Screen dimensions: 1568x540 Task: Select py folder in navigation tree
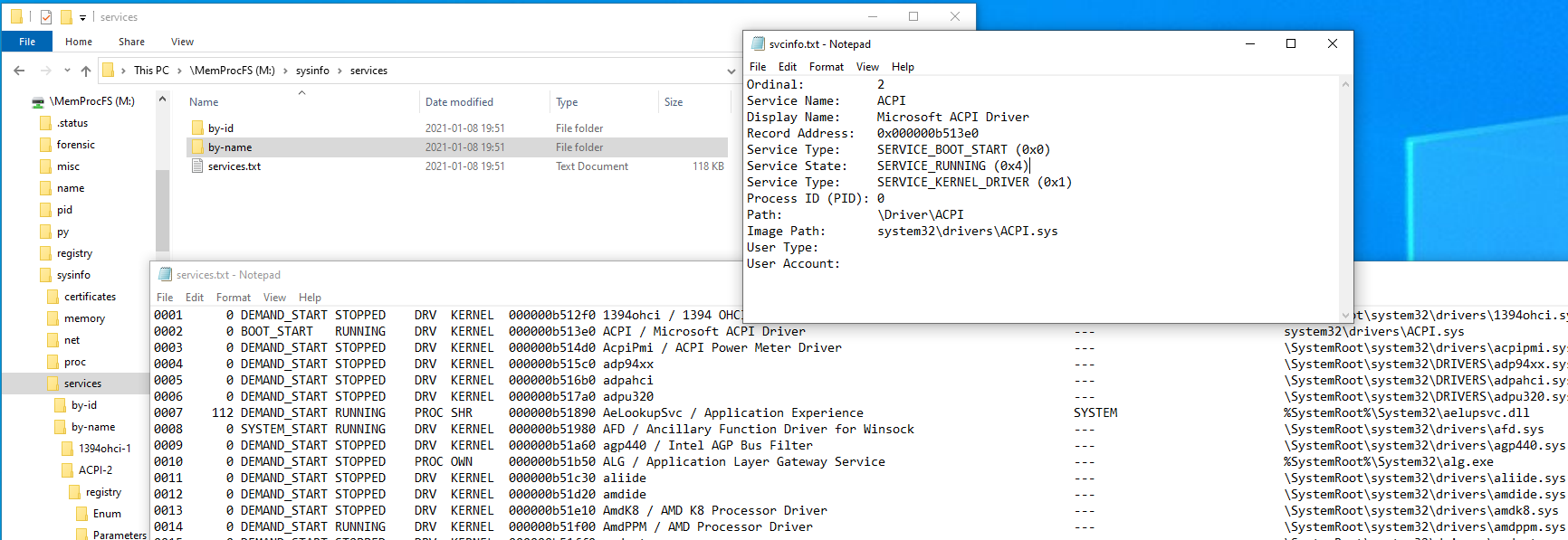[x=62, y=232]
